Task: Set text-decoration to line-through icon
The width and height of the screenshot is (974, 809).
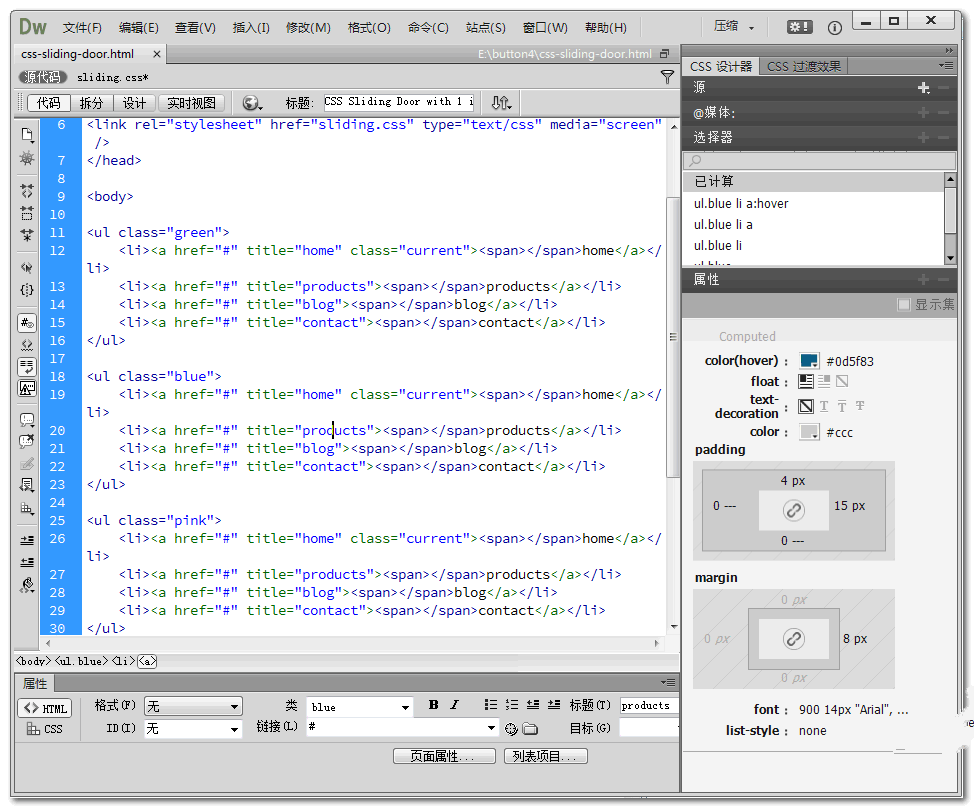Action: [860, 406]
